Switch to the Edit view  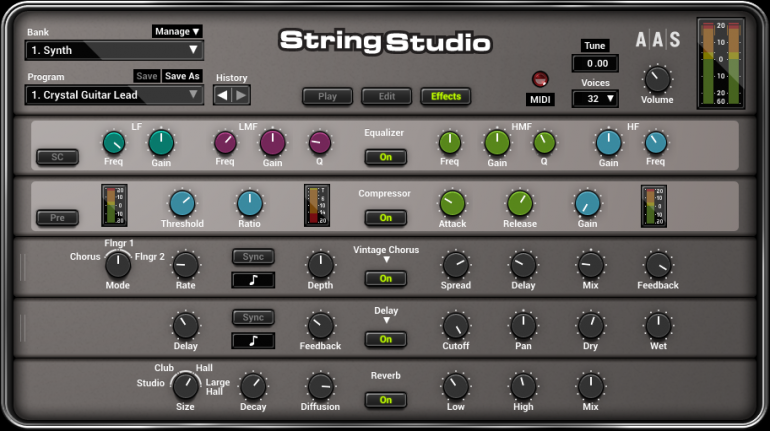point(386,96)
